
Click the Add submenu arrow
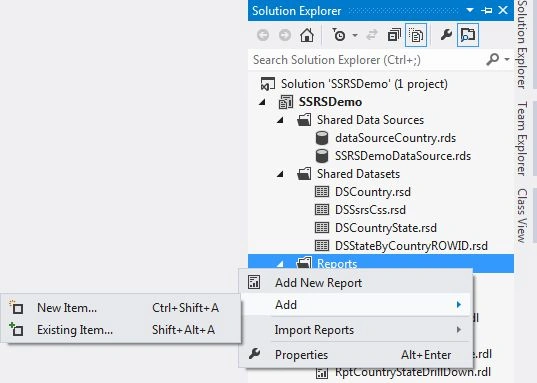459,305
